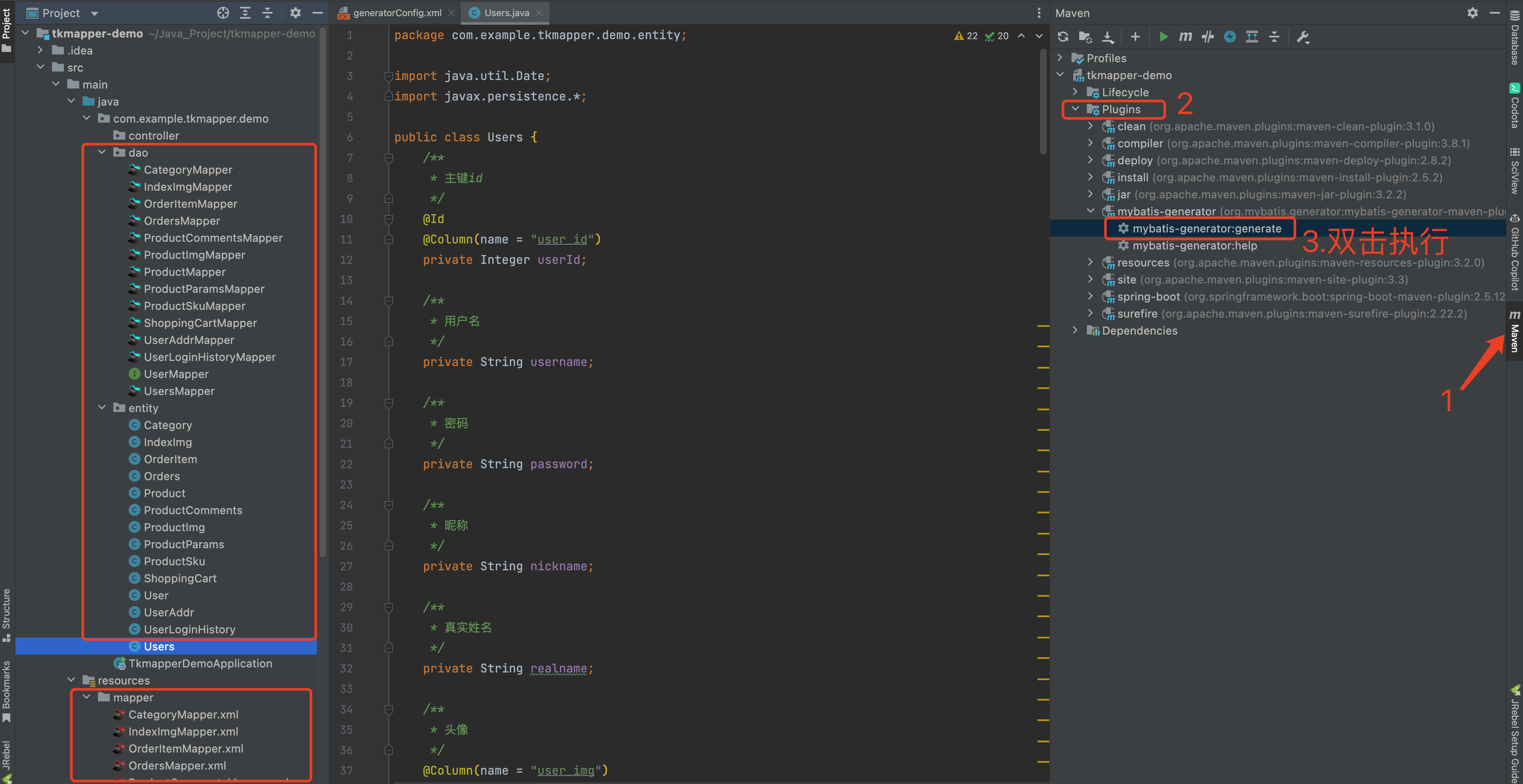The height and width of the screenshot is (784, 1523).
Task: Run the selected Maven build
Action: pyautogui.click(x=1163, y=37)
